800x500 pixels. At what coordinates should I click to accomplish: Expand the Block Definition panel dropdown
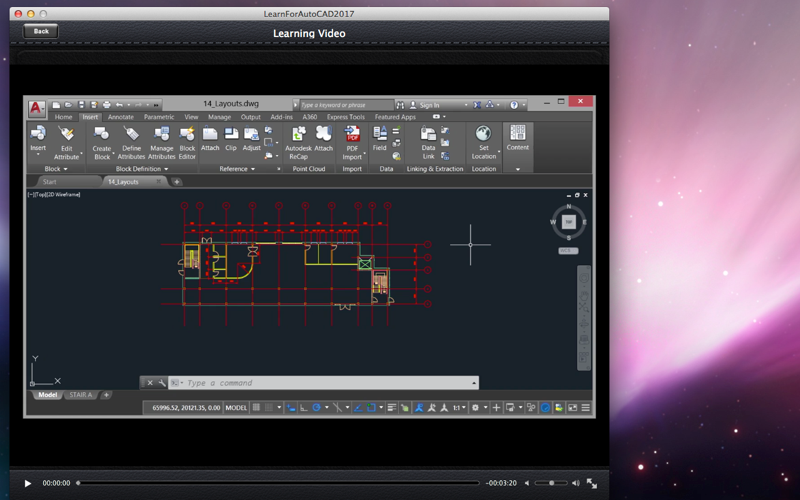point(141,169)
